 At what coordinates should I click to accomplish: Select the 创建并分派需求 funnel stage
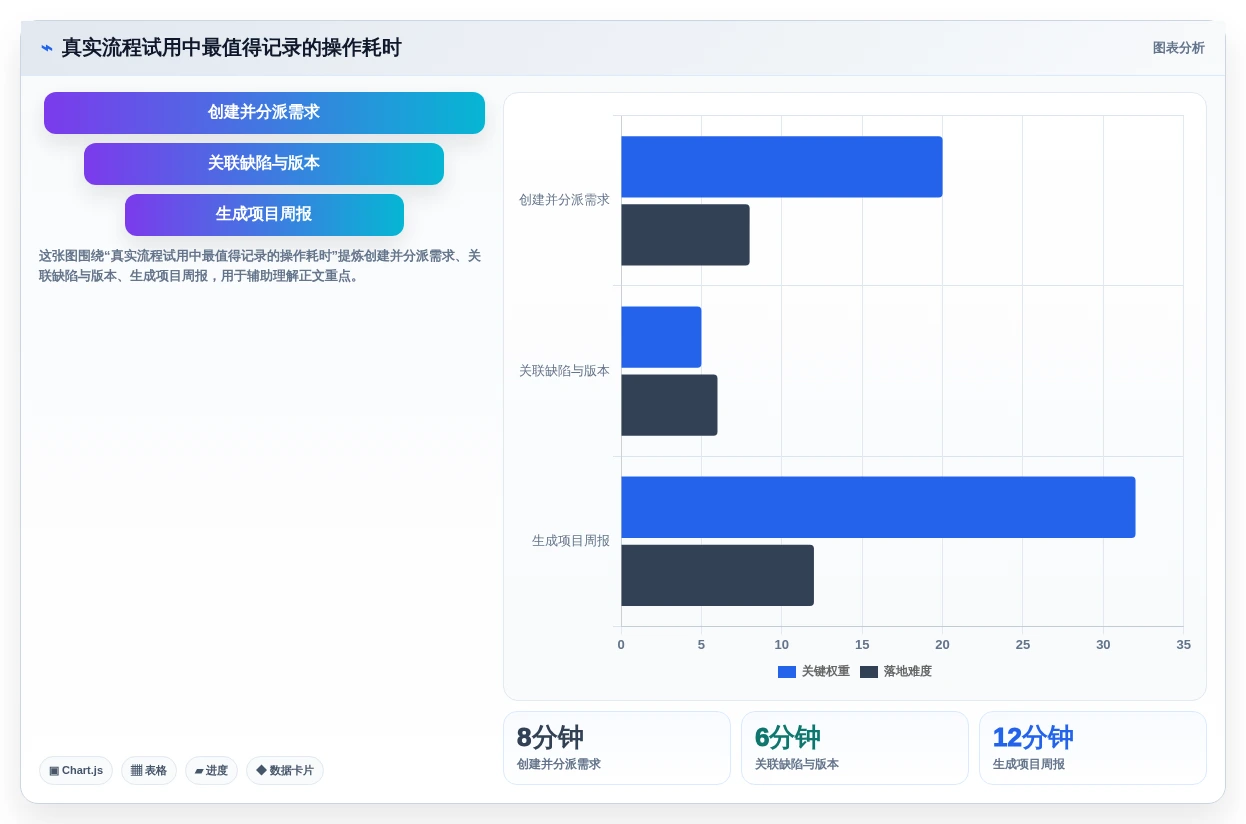pyautogui.click(x=264, y=113)
